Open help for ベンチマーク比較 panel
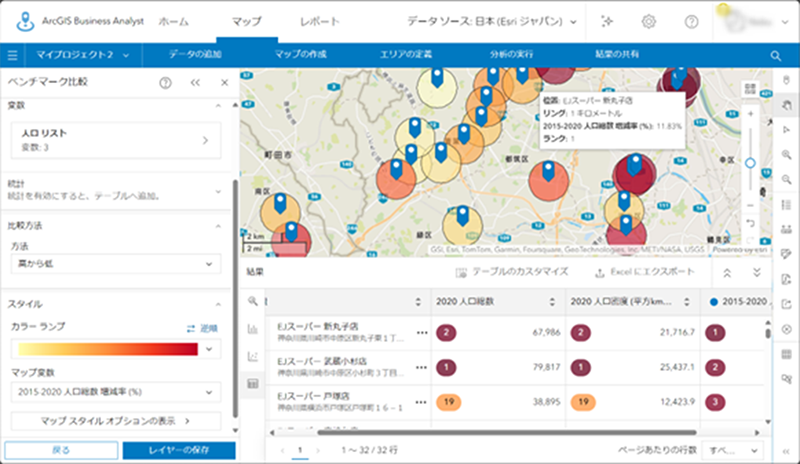The height and width of the screenshot is (464, 800). (165, 83)
